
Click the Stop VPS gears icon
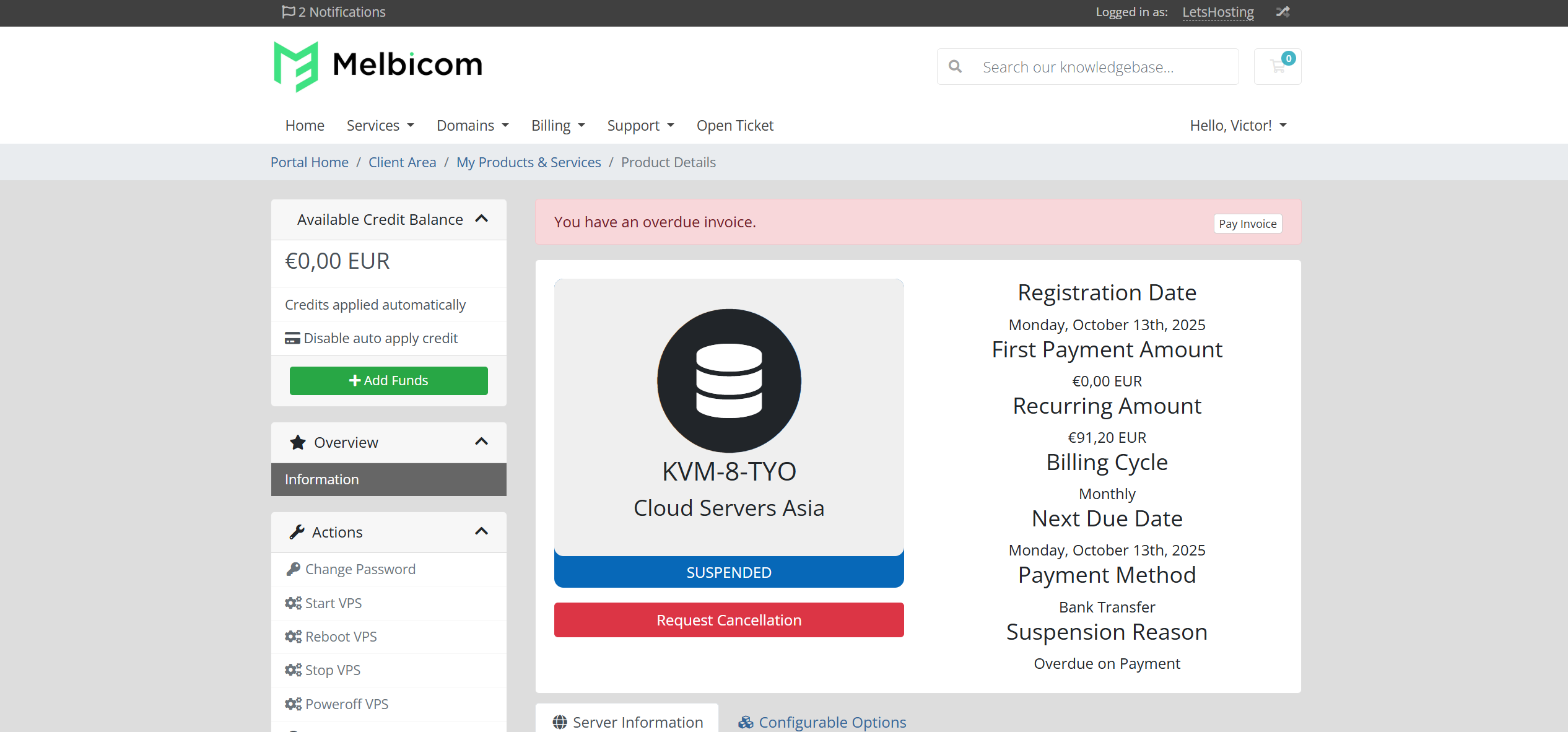click(293, 669)
